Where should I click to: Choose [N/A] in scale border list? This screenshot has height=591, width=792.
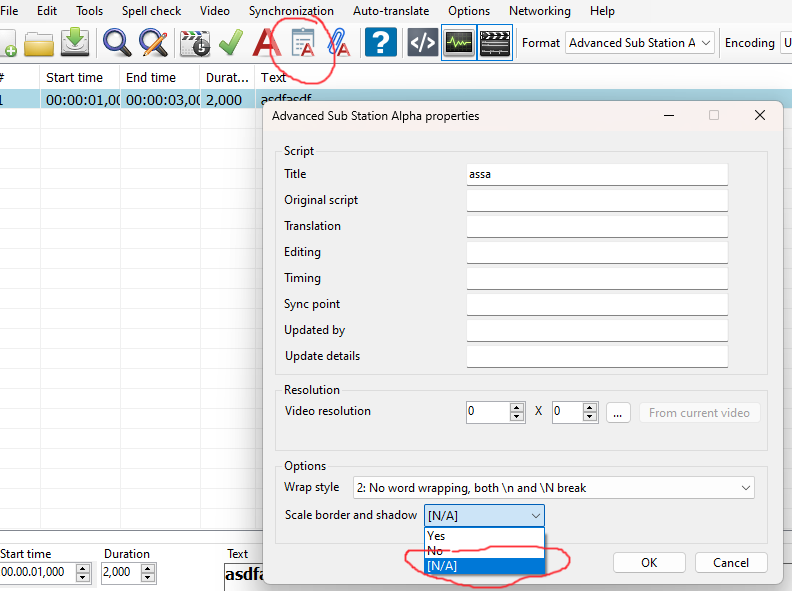pyautogui.click(x=484, y=566)
